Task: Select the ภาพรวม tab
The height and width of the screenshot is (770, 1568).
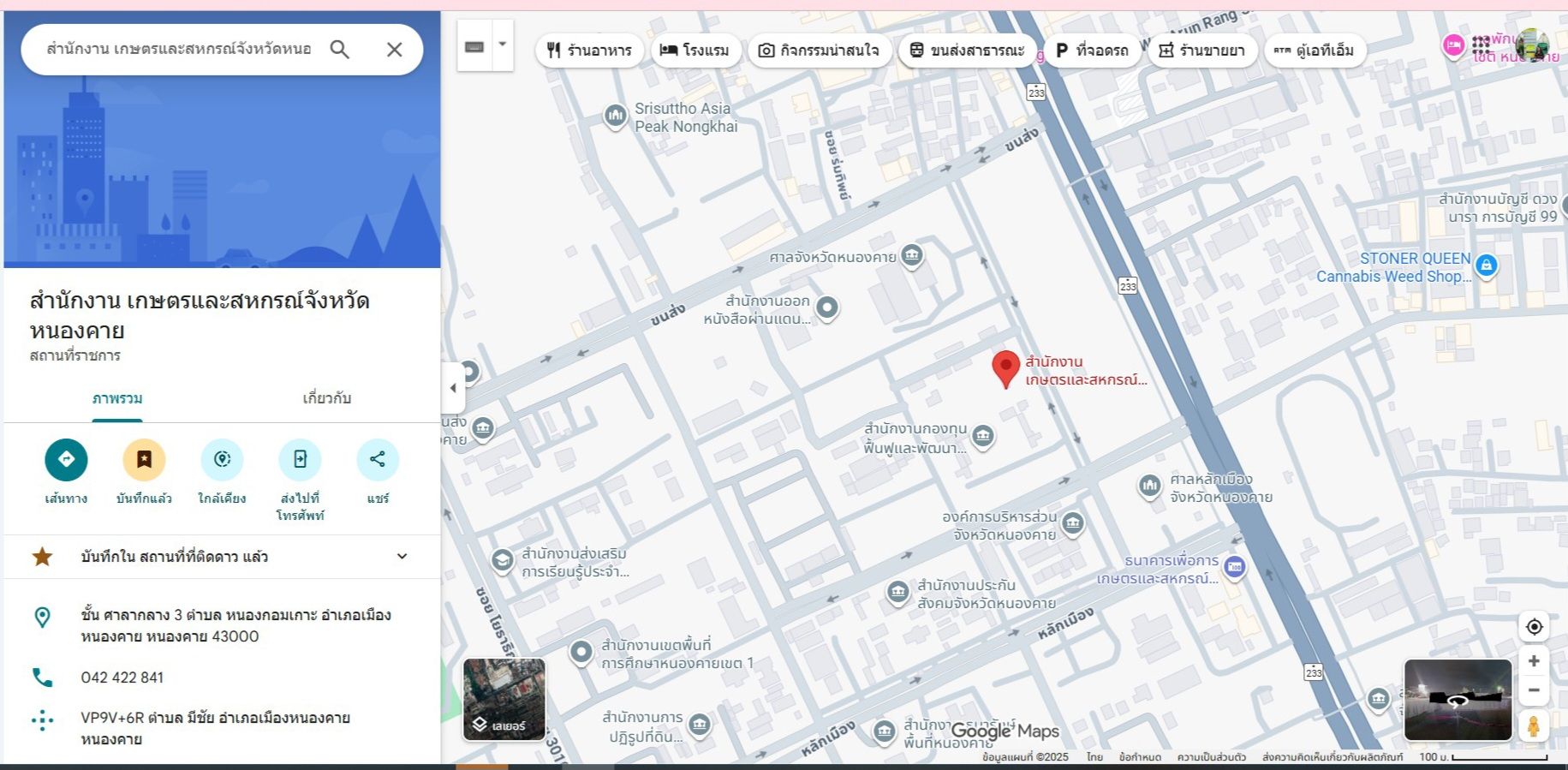Action: click(x=117, y=398)
